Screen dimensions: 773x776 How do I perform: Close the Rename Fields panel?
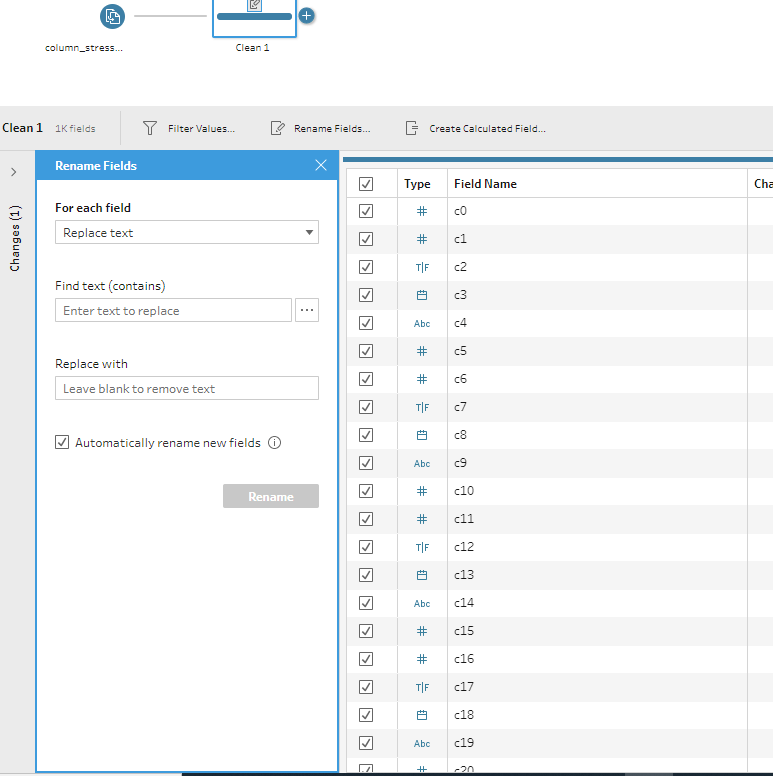[x=321, y=165]
